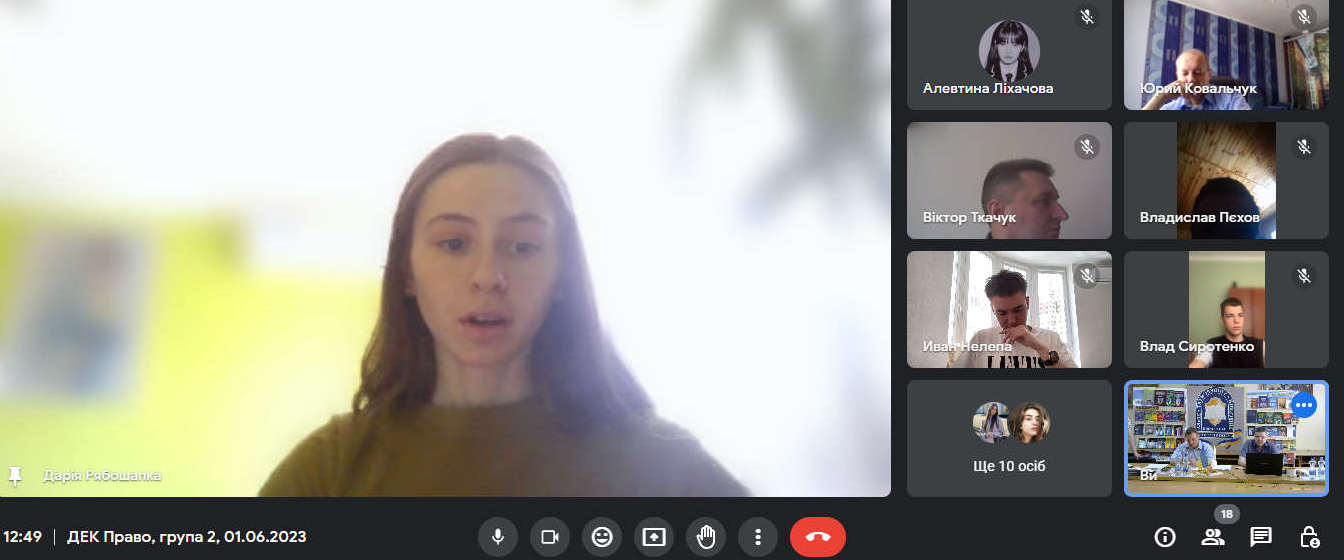Raise hand using the hand icon

706,537
